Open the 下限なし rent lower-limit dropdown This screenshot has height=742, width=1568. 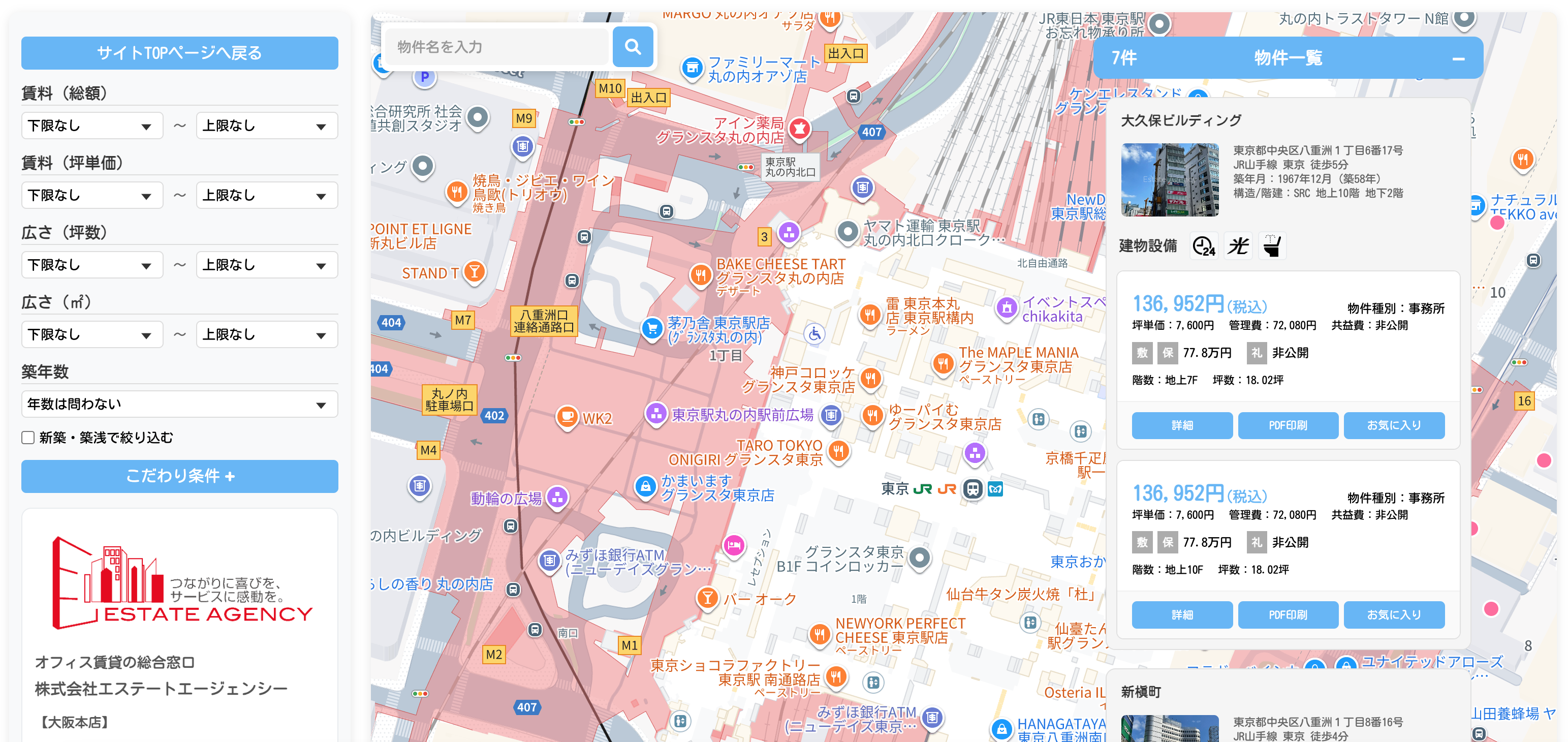(x=91, y=126)
